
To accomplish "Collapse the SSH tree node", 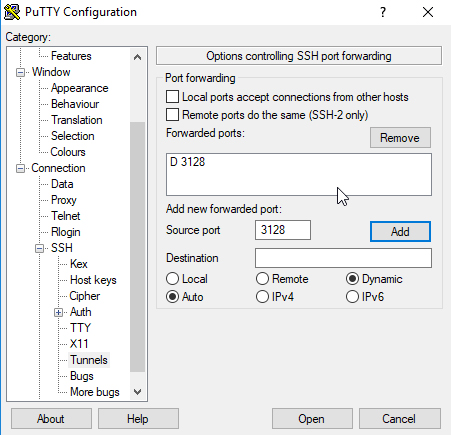I will pos(40,248).
